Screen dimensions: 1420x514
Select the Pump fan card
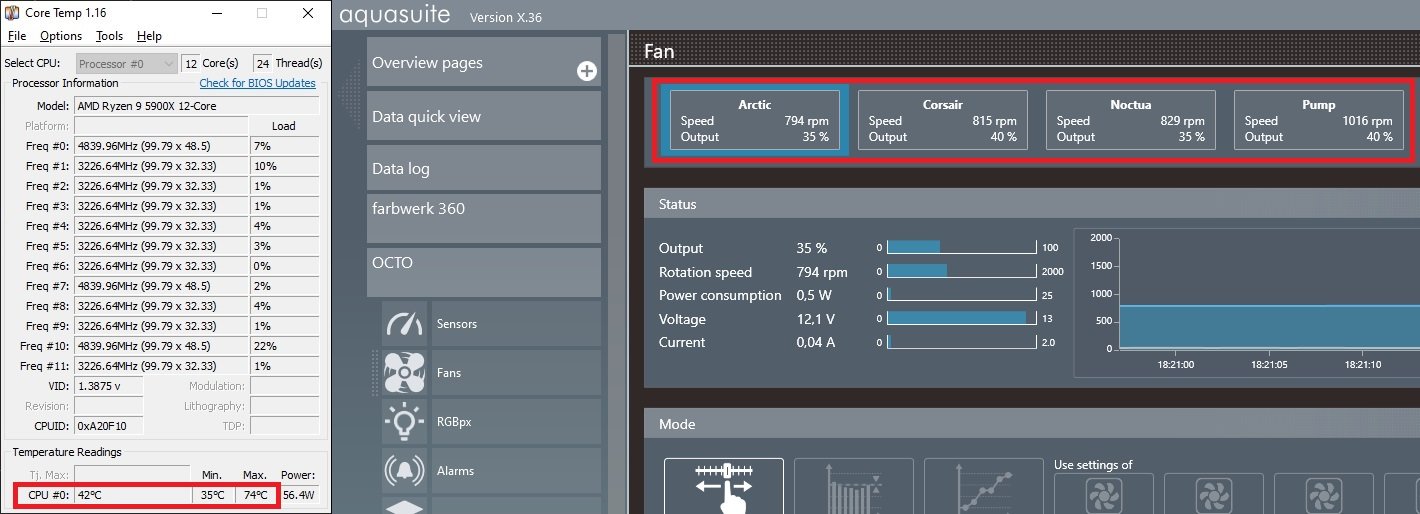click(x=1319, y=120)
